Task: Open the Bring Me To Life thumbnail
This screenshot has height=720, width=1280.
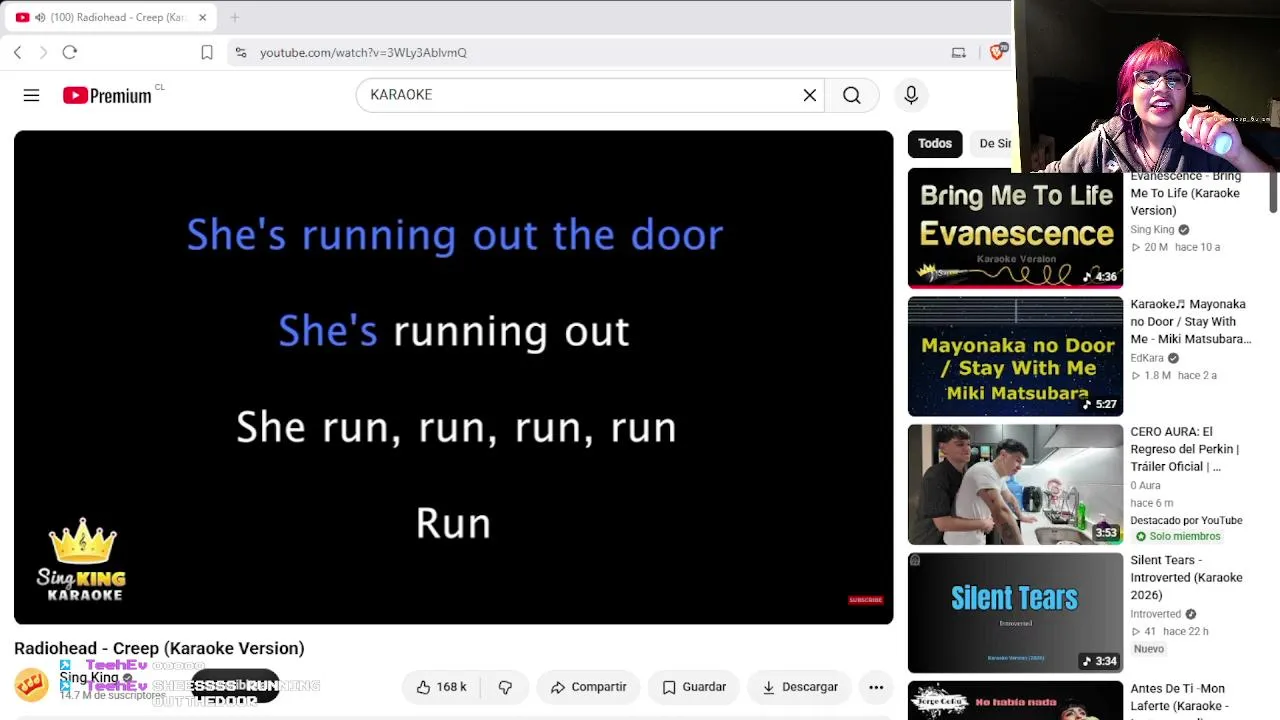Action: coord(1015,228)
